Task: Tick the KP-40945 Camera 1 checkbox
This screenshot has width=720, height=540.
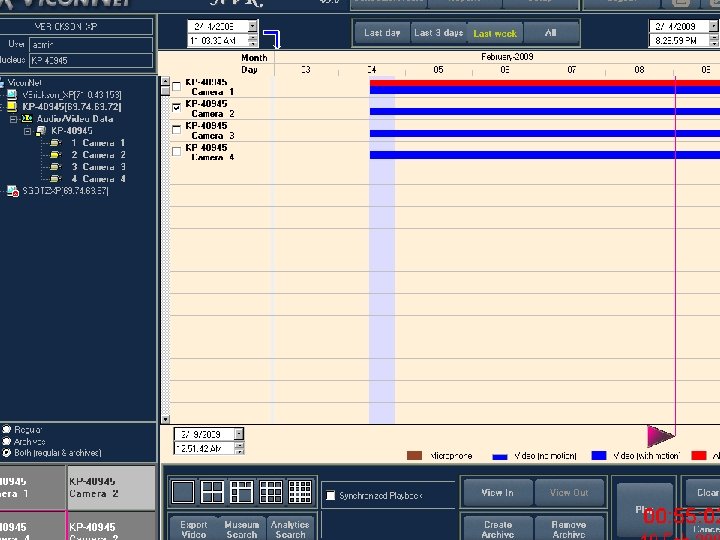Action: tap(176, 86)
